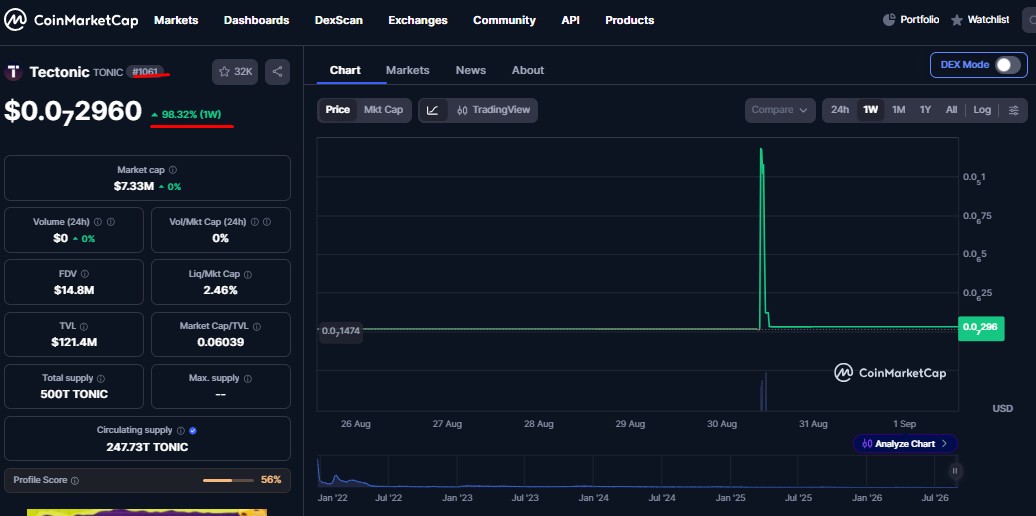1036x516 pixels.
Task: Set chart range to 1W
Action: [871, 110]
